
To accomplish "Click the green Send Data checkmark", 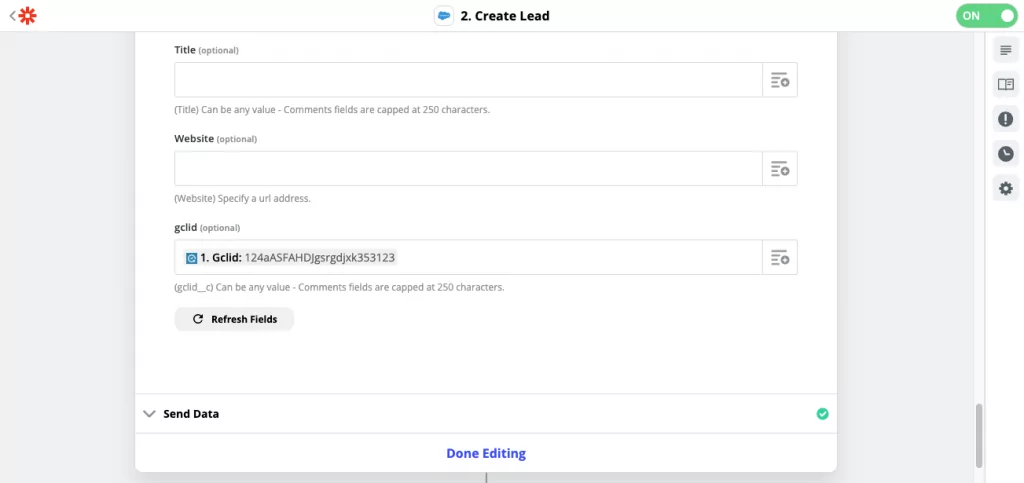I will click(822, 414).
